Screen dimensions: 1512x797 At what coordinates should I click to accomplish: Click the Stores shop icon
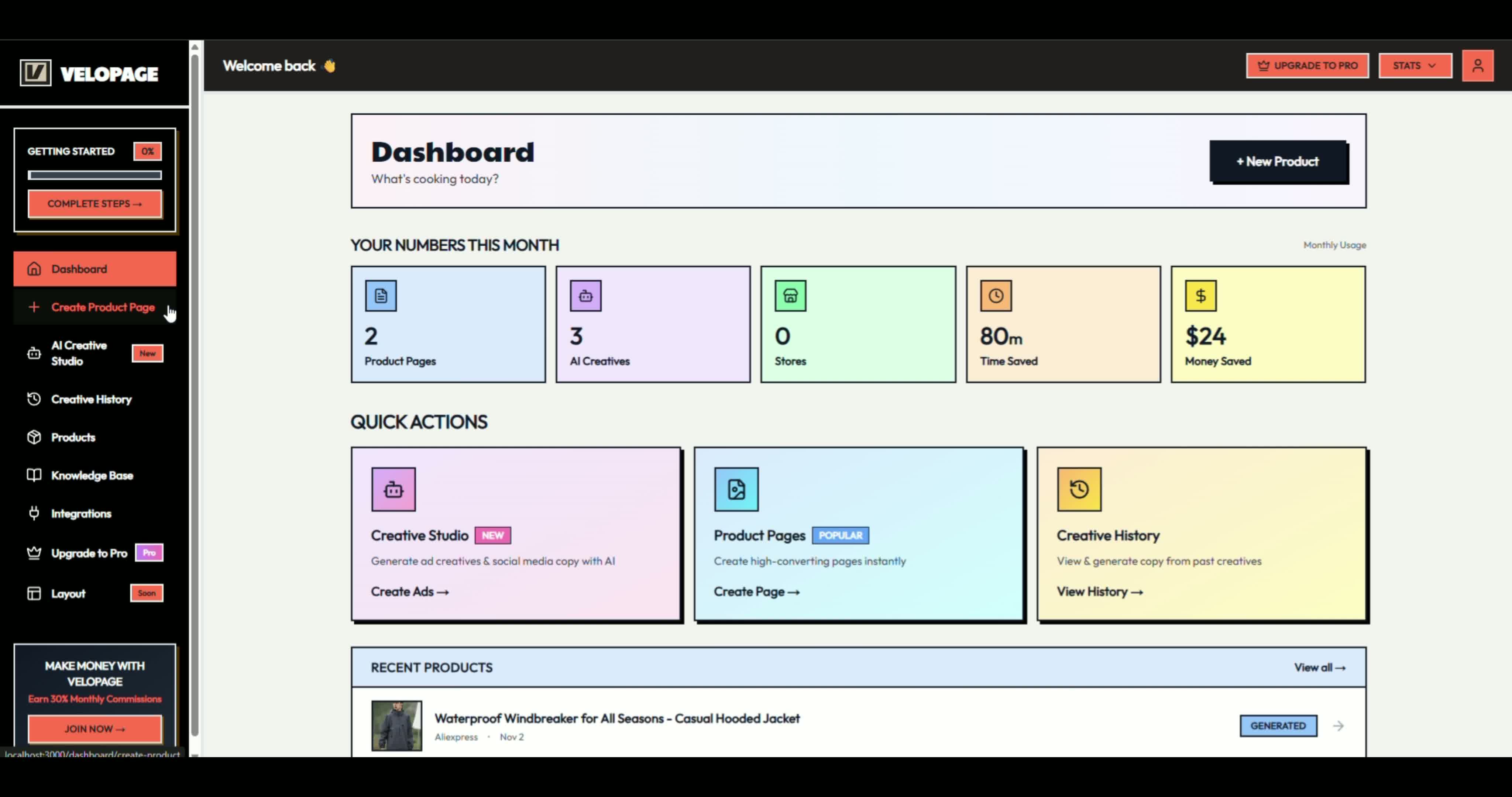(790, 296)
